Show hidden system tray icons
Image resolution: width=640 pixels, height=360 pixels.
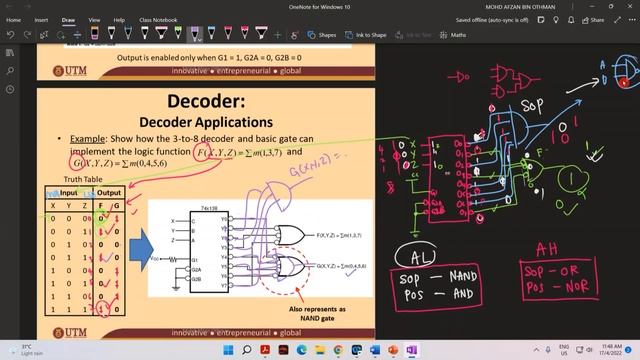536,350
